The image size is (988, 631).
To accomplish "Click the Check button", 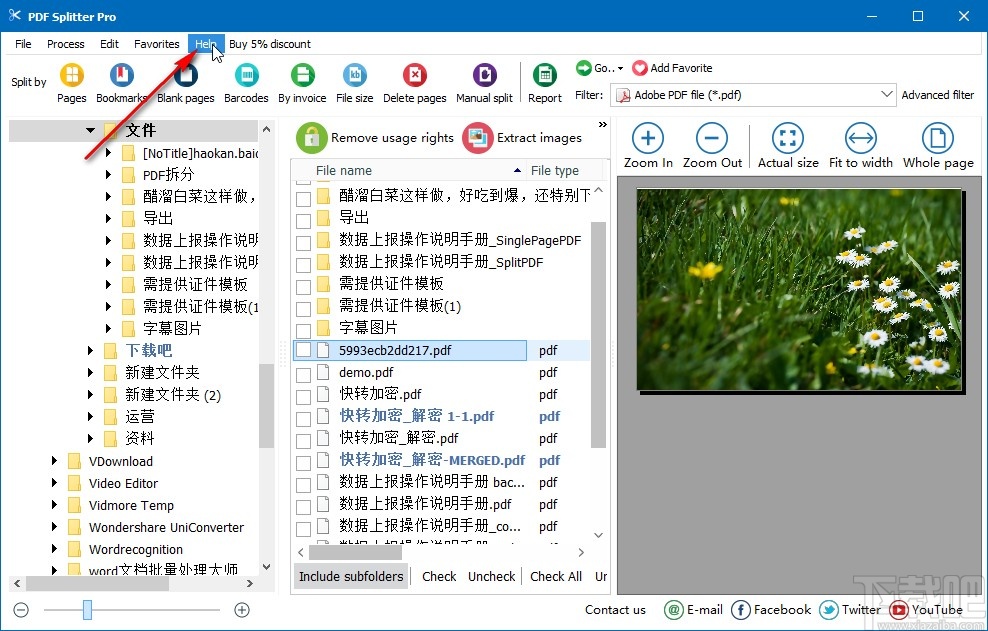I will coord(439,576).
